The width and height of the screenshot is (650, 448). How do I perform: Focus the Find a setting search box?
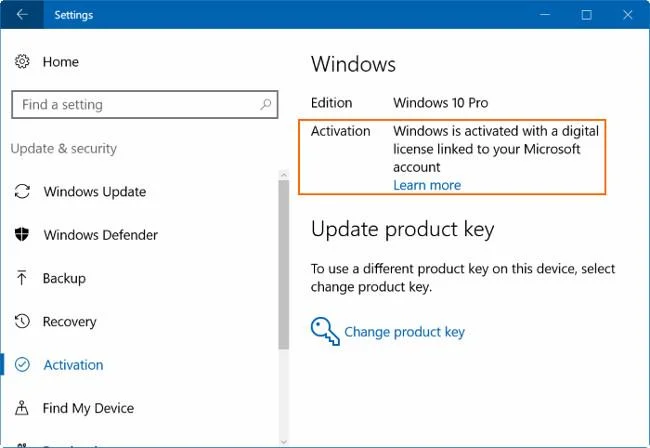(145, 104)
